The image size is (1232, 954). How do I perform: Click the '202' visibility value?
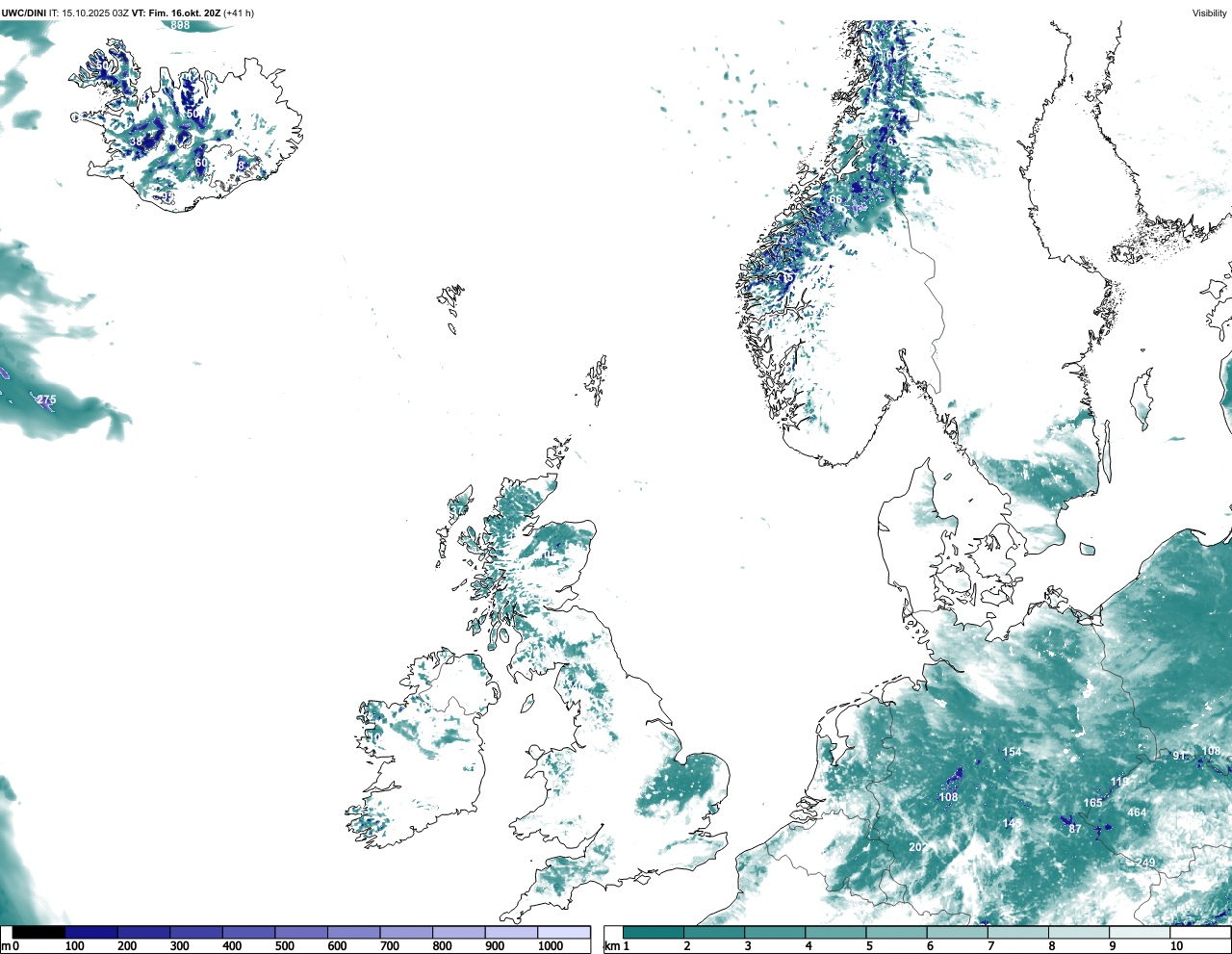(x=918, y=847)
